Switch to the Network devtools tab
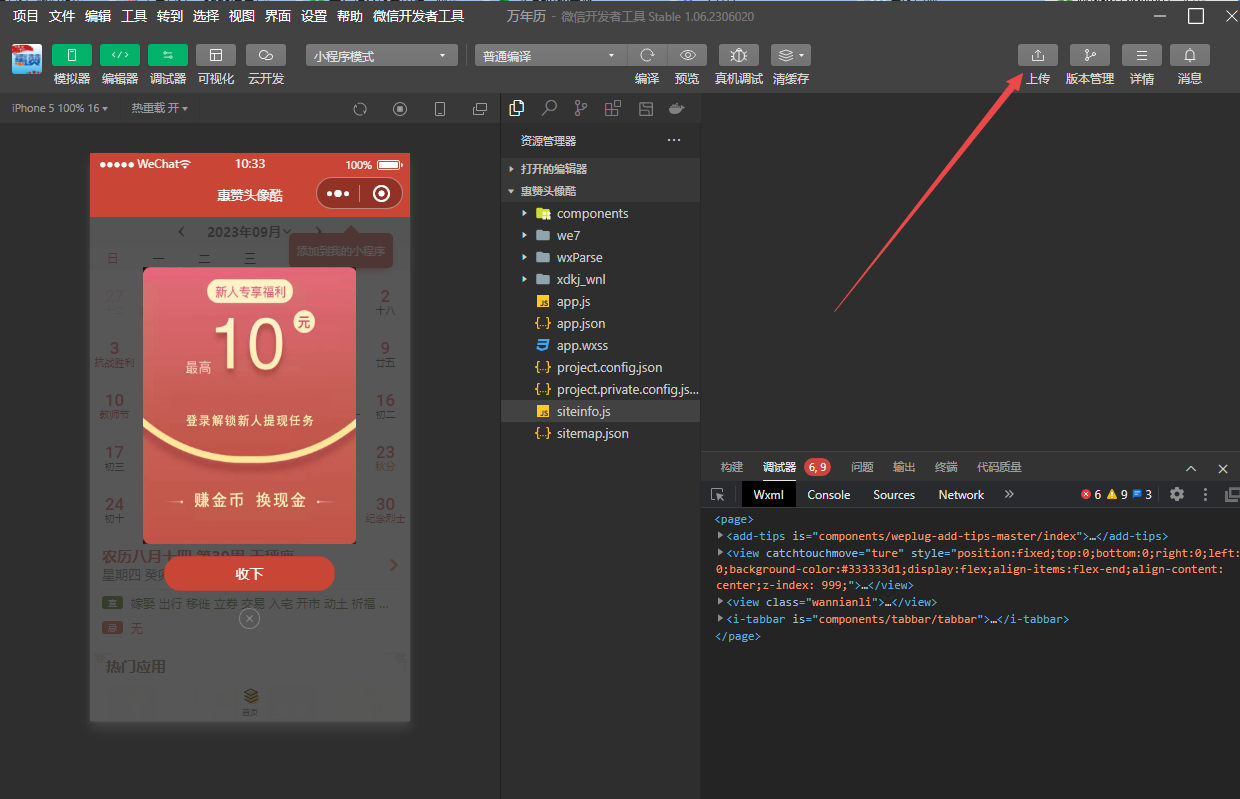The height and width of the screenshot is (799, 1240). (961, 495)
